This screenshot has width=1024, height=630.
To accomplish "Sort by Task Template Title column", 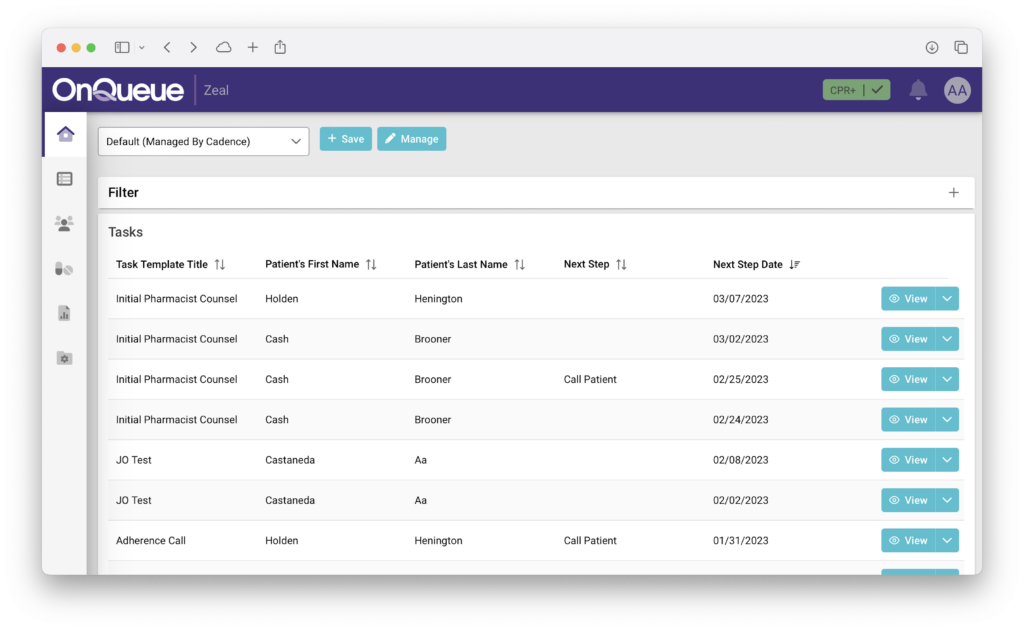I will 220,265.
